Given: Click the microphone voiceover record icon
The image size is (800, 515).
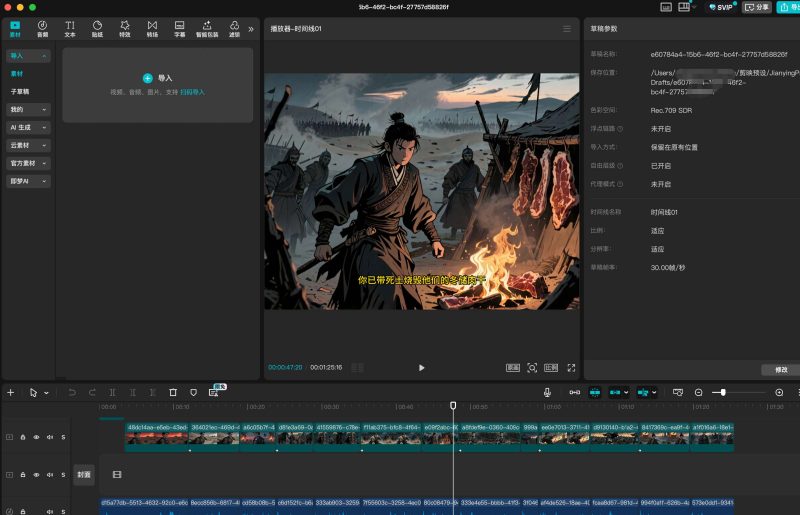Looking at the screenshot, I should (x=548, y=393).
